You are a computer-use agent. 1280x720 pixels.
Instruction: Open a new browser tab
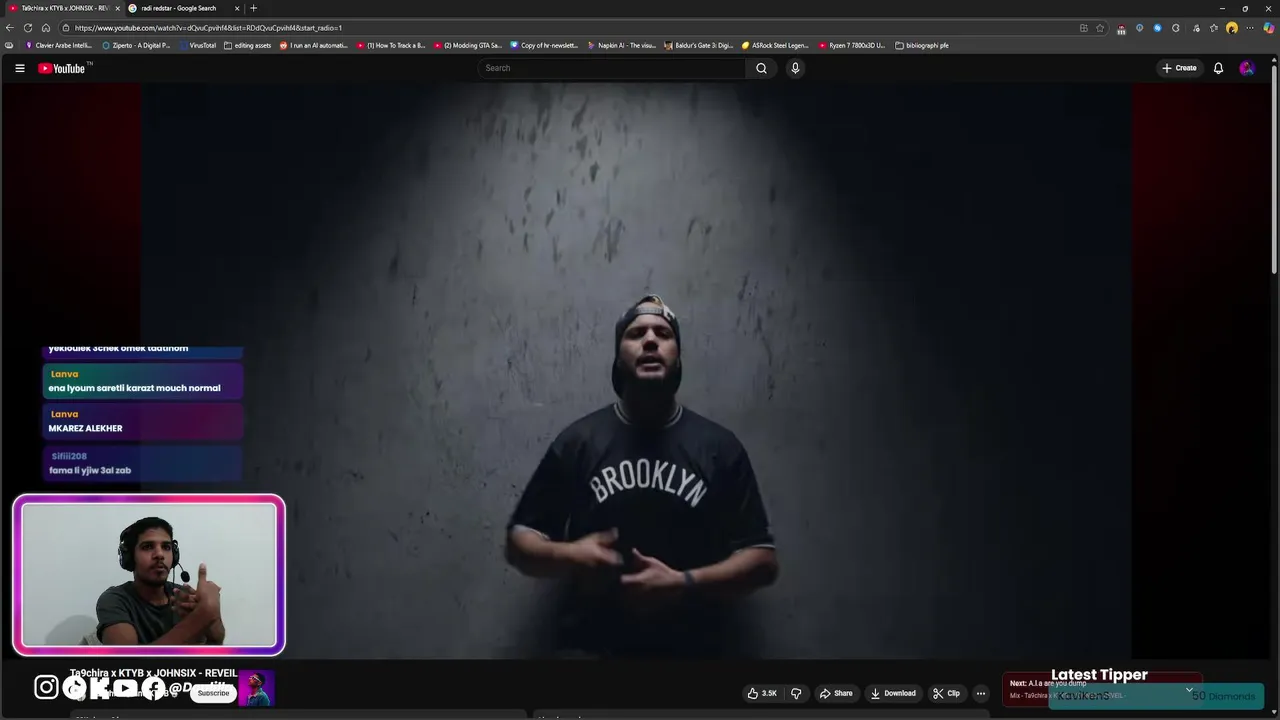253,8
